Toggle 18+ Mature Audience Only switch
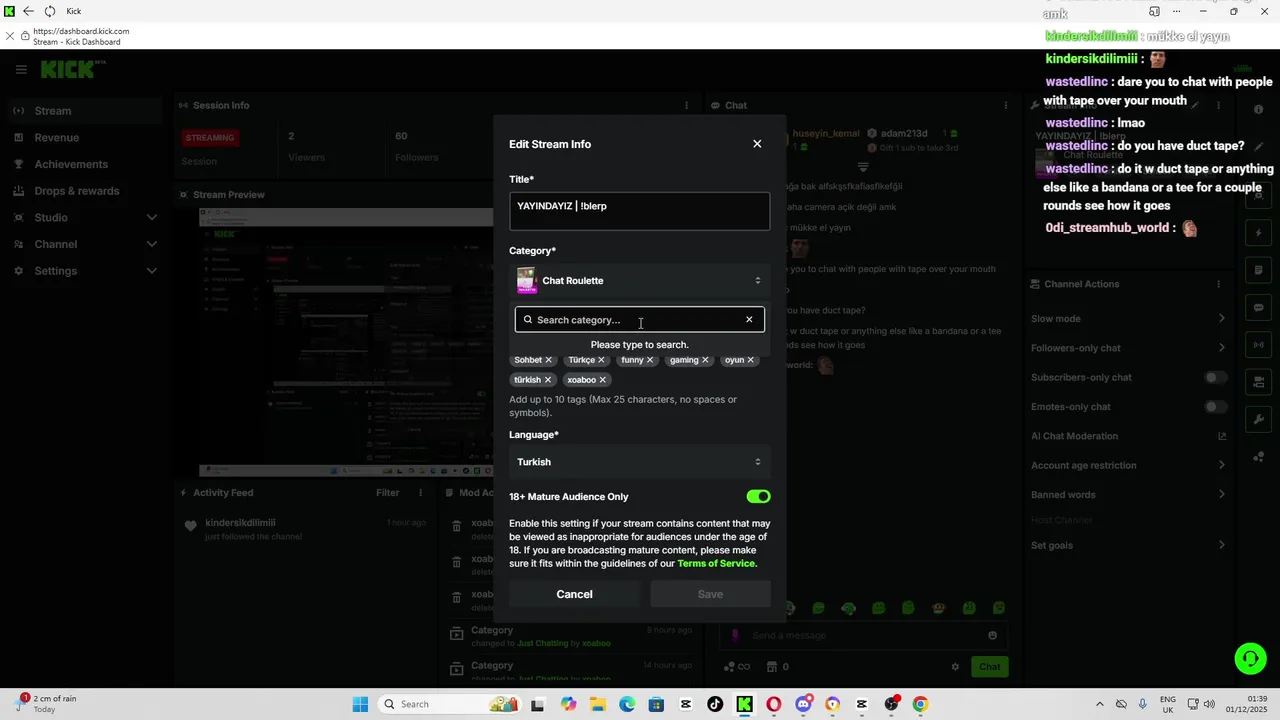1280x720 pixels. point(758,497)
